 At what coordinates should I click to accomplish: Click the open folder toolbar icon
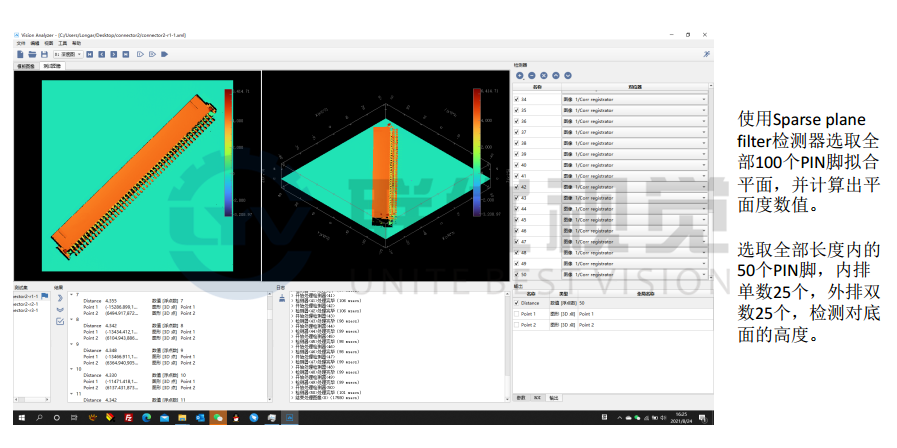(x=31, y=54)
